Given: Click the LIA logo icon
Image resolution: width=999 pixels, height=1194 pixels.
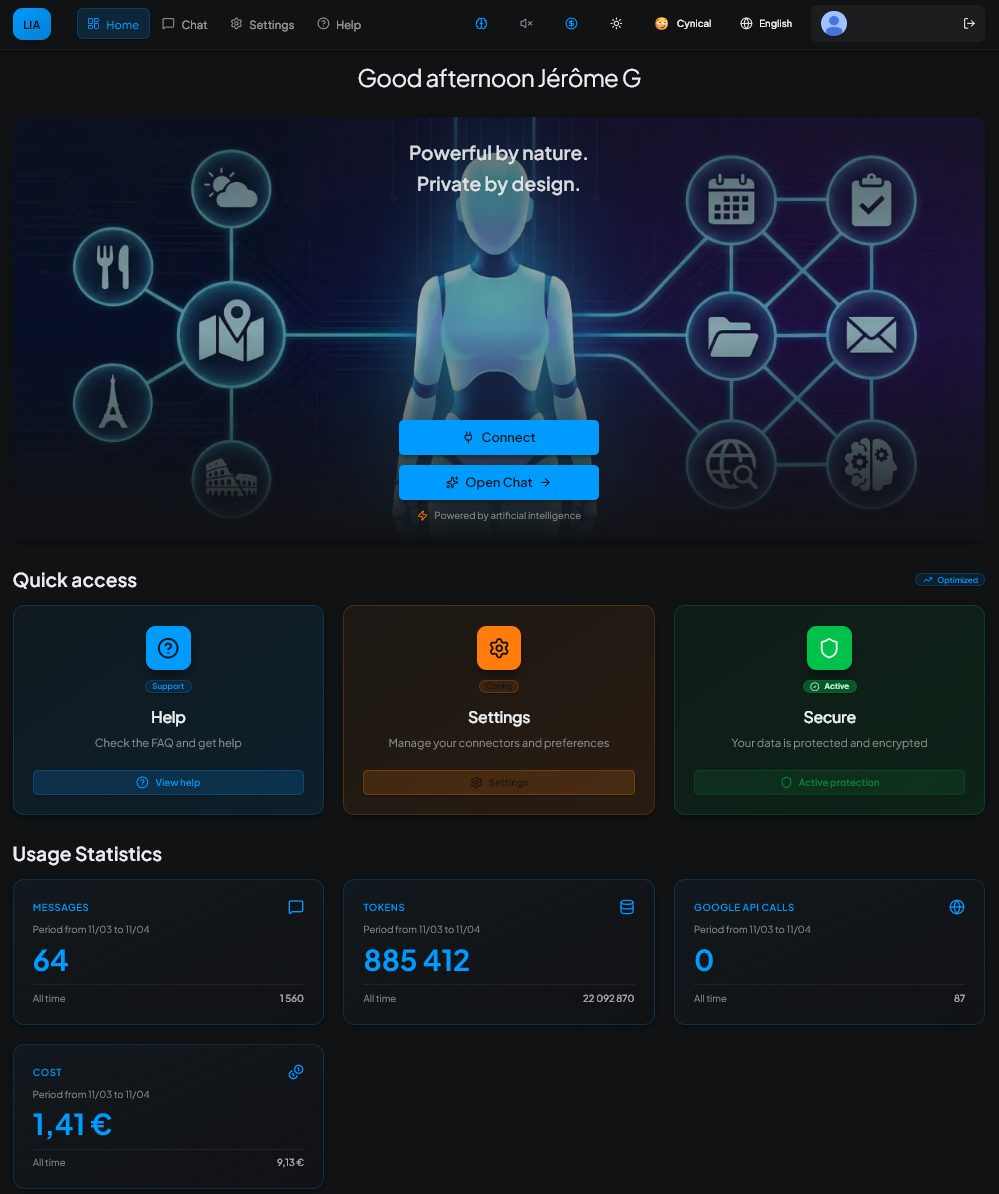Looking at the screenshot, I should (31, 23).
